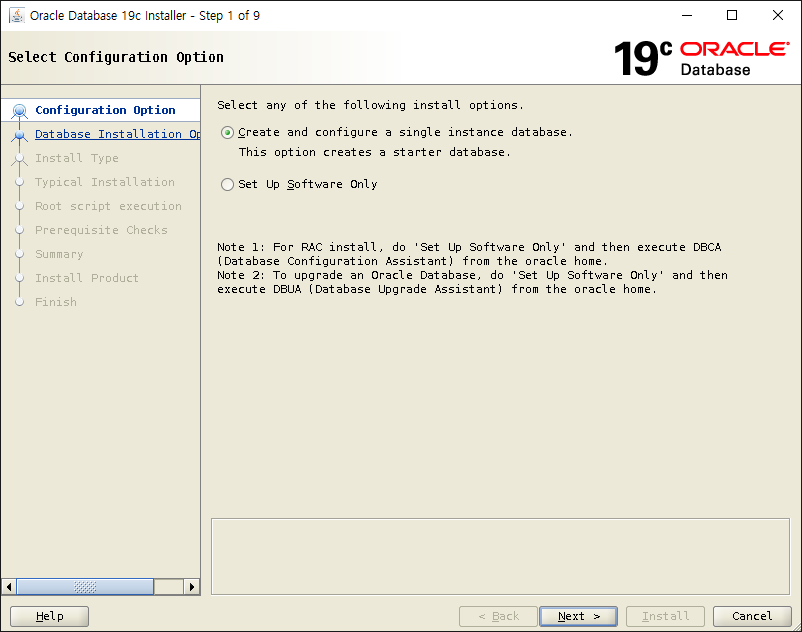Click the Note 1 RAC install text
The width and height of the screenshot is (802, 632).
click(x=469, y=254)
